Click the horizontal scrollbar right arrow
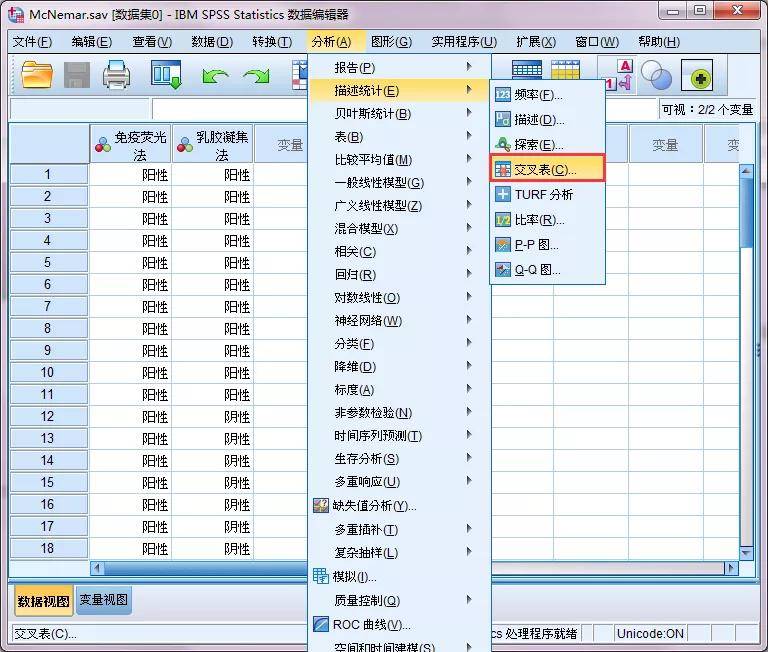Screen dimensions: 768x652 click(731, 568)
